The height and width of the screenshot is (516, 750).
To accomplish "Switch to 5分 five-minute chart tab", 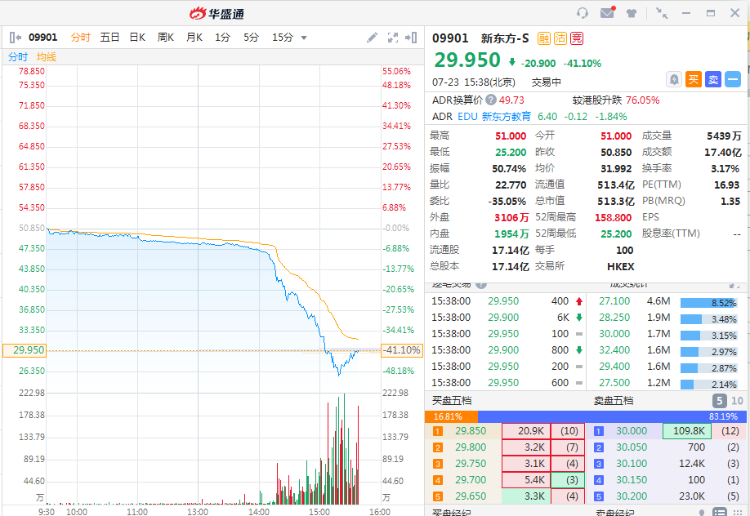I will pos(251,37).
